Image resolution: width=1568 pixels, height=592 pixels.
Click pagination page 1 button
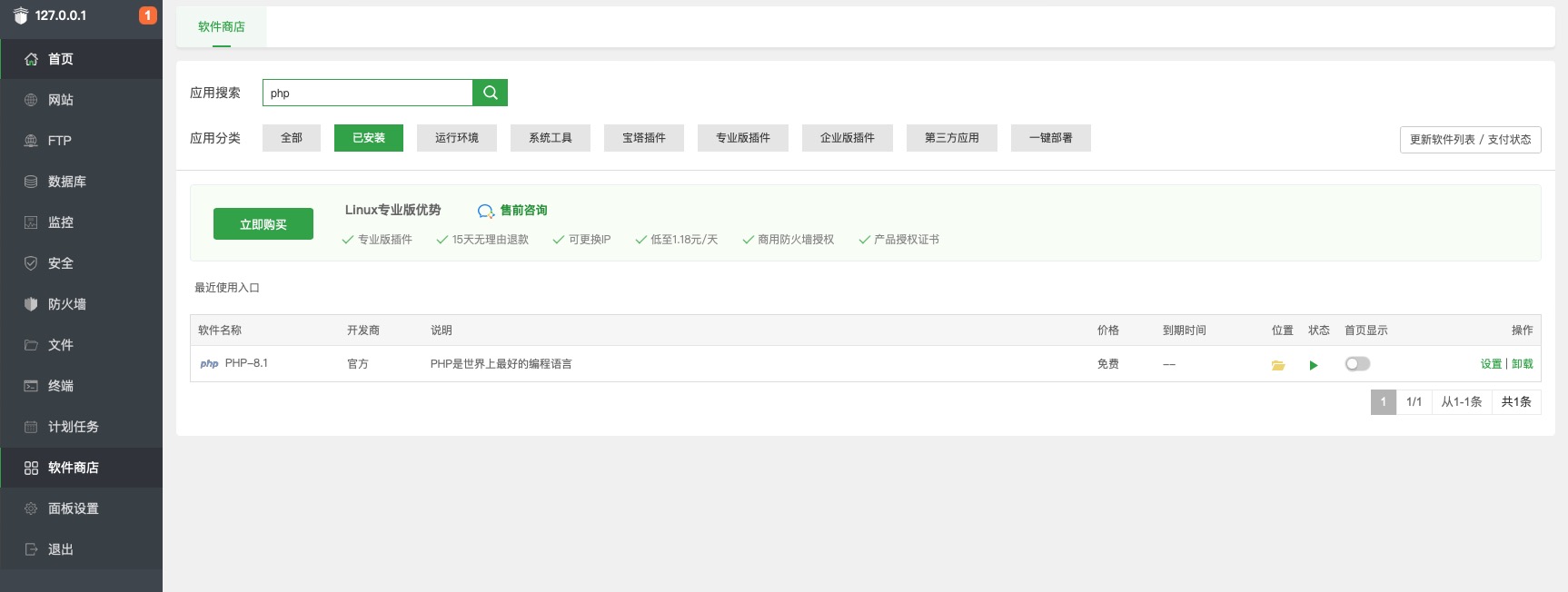(x=1384, y=402)
